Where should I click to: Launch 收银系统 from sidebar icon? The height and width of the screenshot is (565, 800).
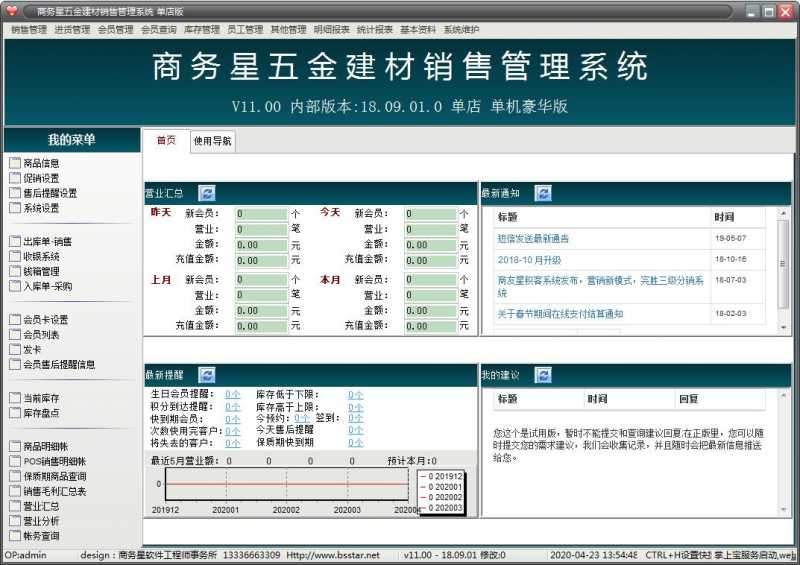click(15, 256)
